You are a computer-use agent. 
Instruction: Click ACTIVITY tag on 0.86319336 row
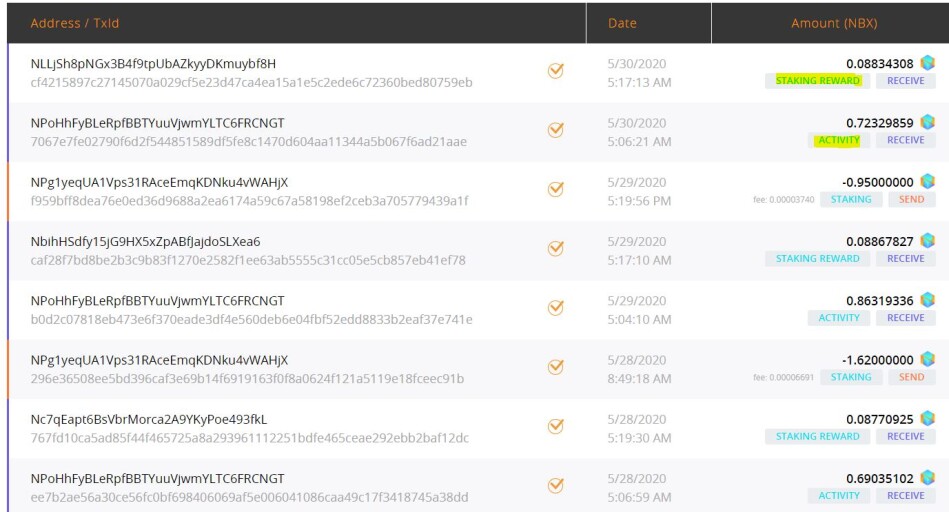[x=839, y=318]
